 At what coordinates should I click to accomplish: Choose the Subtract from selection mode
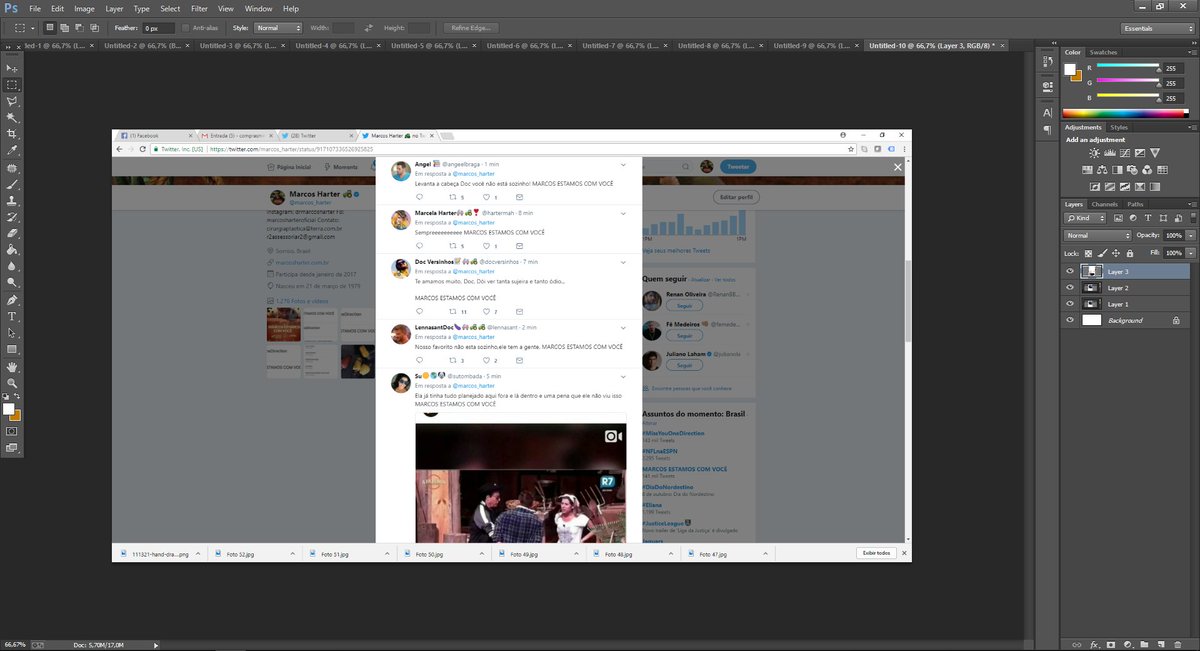click(80, 28)
